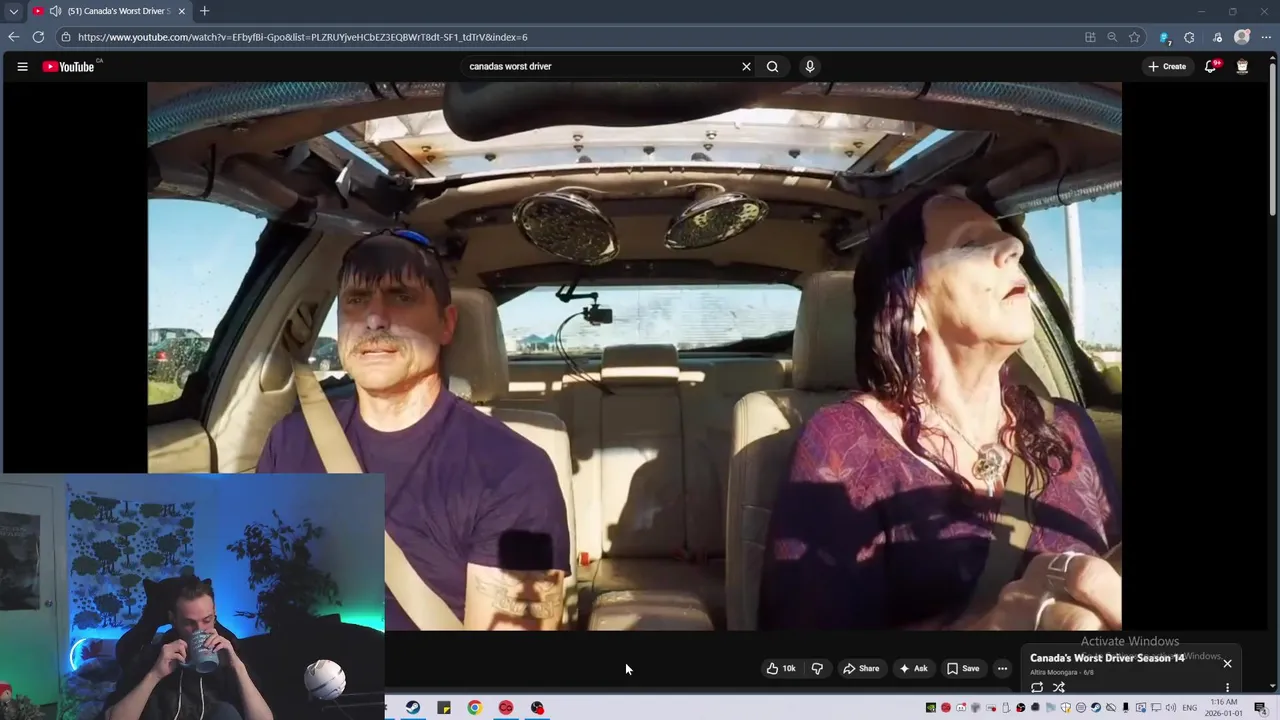The image size is (1280, 720).
Task: Select the Canada's Worst Driver browser tab
Action: (x=110, y=11)
